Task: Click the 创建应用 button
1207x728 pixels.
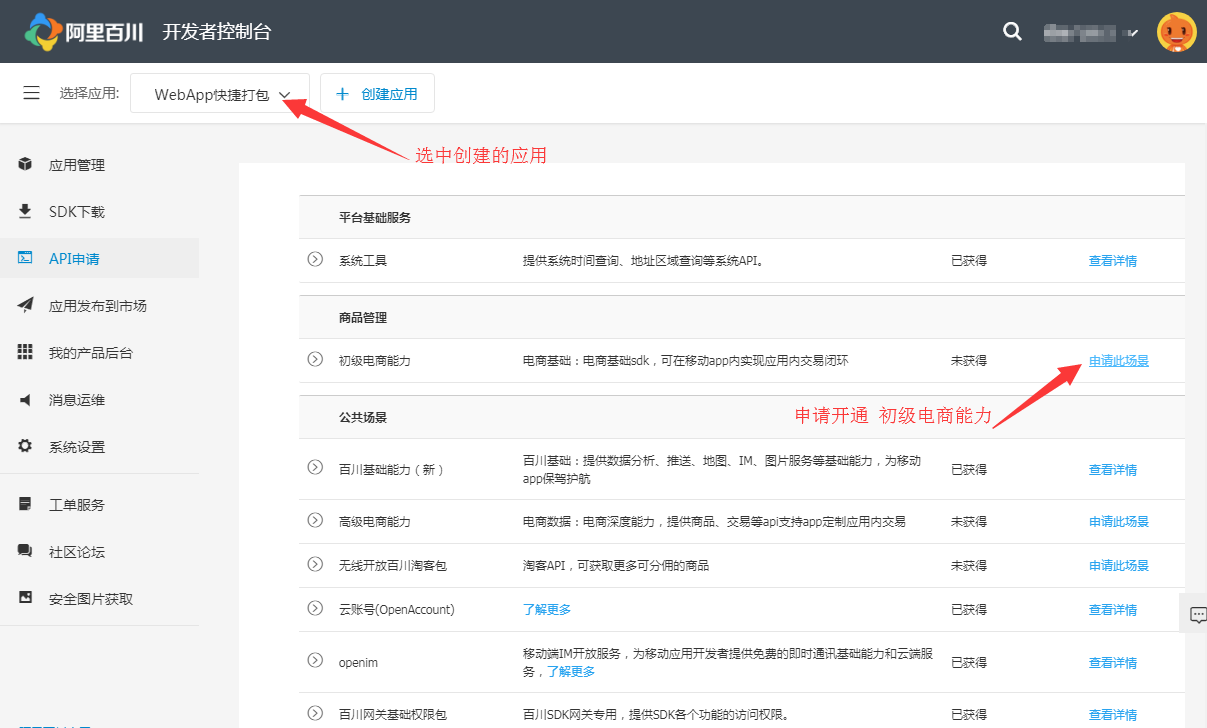Action: [x=377, y=94]
